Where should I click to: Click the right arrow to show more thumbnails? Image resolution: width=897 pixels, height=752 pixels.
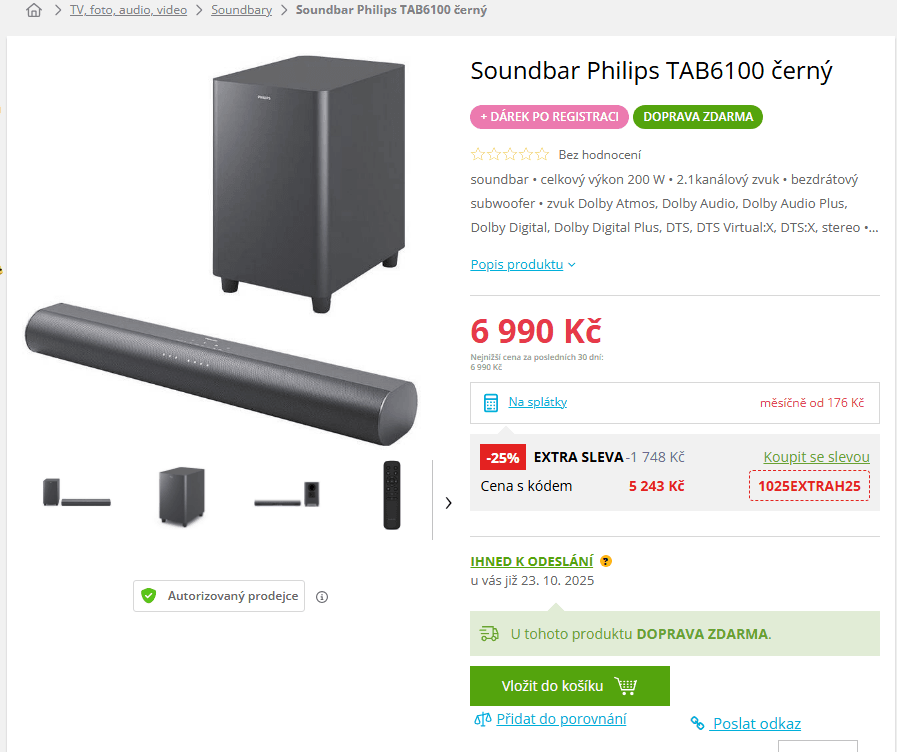point(448,503)
